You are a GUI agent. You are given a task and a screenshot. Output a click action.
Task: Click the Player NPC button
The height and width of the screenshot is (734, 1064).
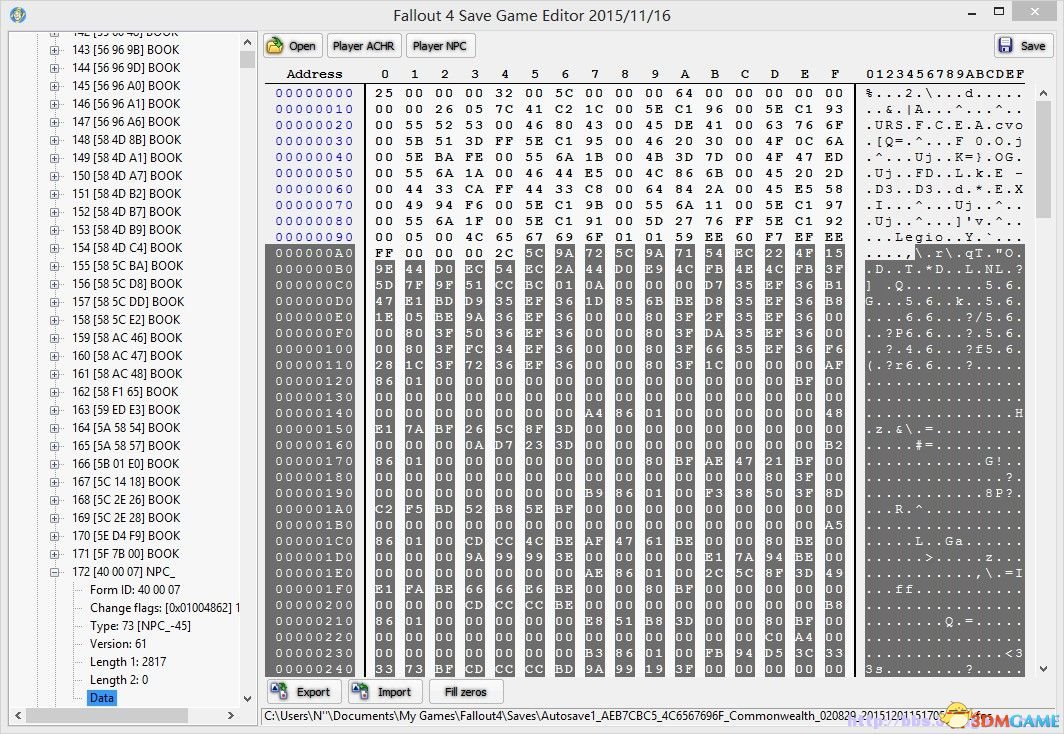click(x=440, y=46)
